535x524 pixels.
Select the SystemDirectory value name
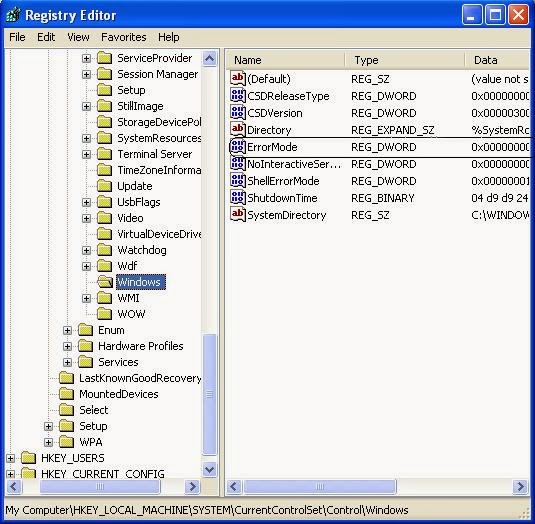[x=287, y=215]
